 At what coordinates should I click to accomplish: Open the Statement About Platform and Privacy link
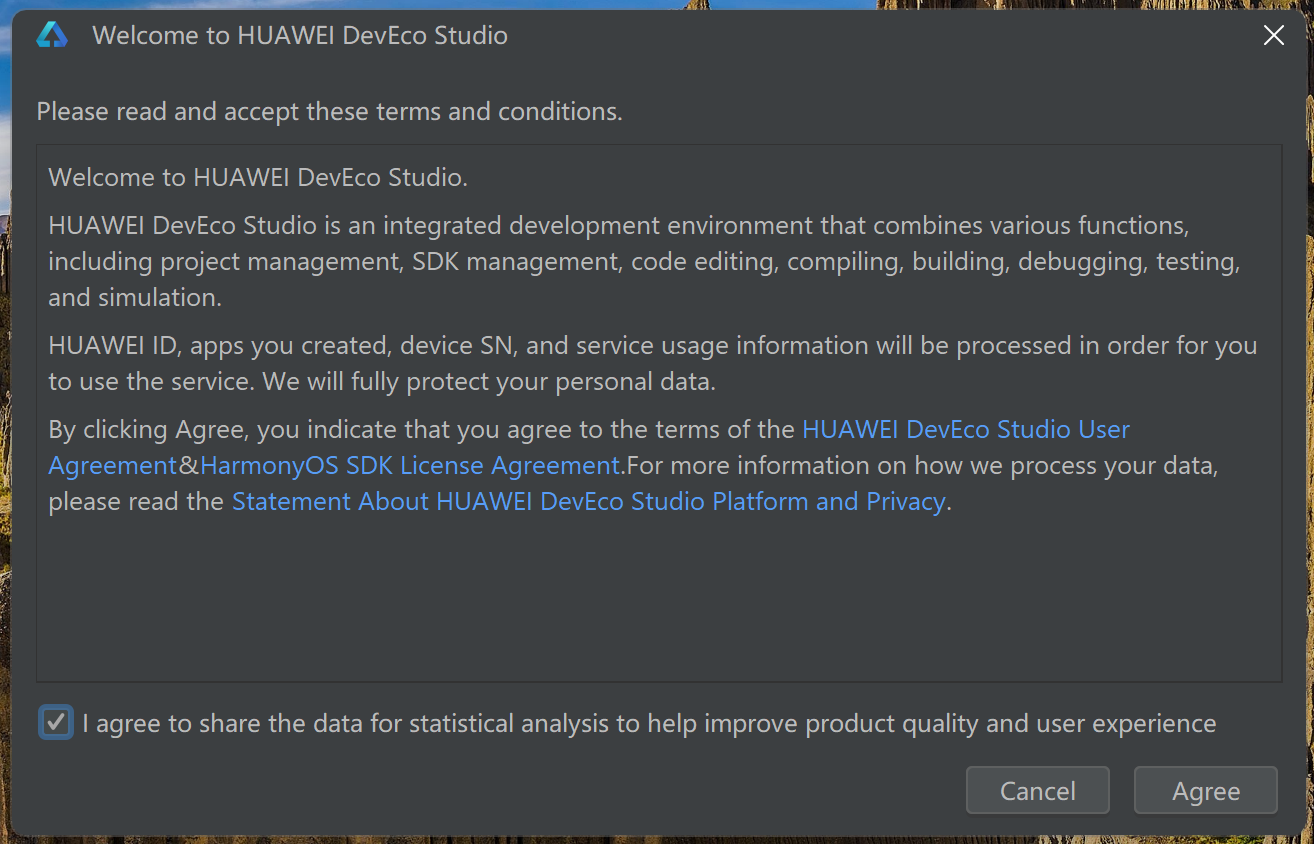click(588, 502)
